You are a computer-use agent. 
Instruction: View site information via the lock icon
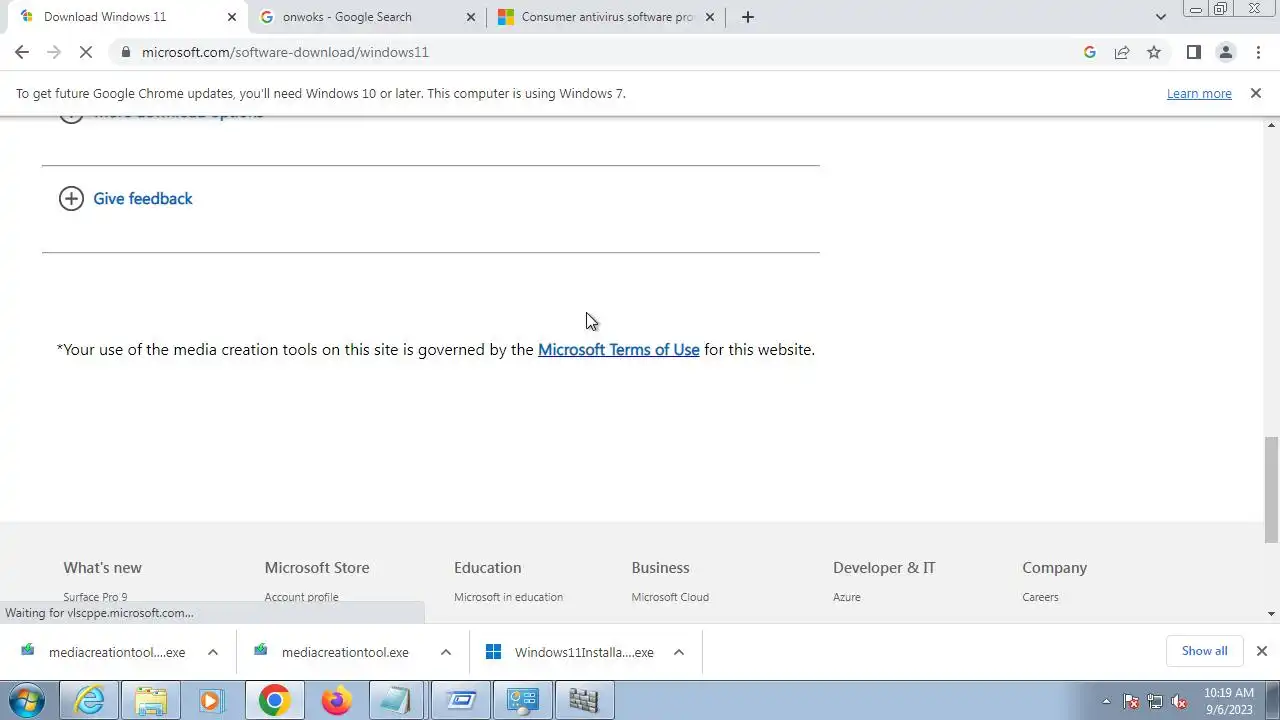click(125, 52)
